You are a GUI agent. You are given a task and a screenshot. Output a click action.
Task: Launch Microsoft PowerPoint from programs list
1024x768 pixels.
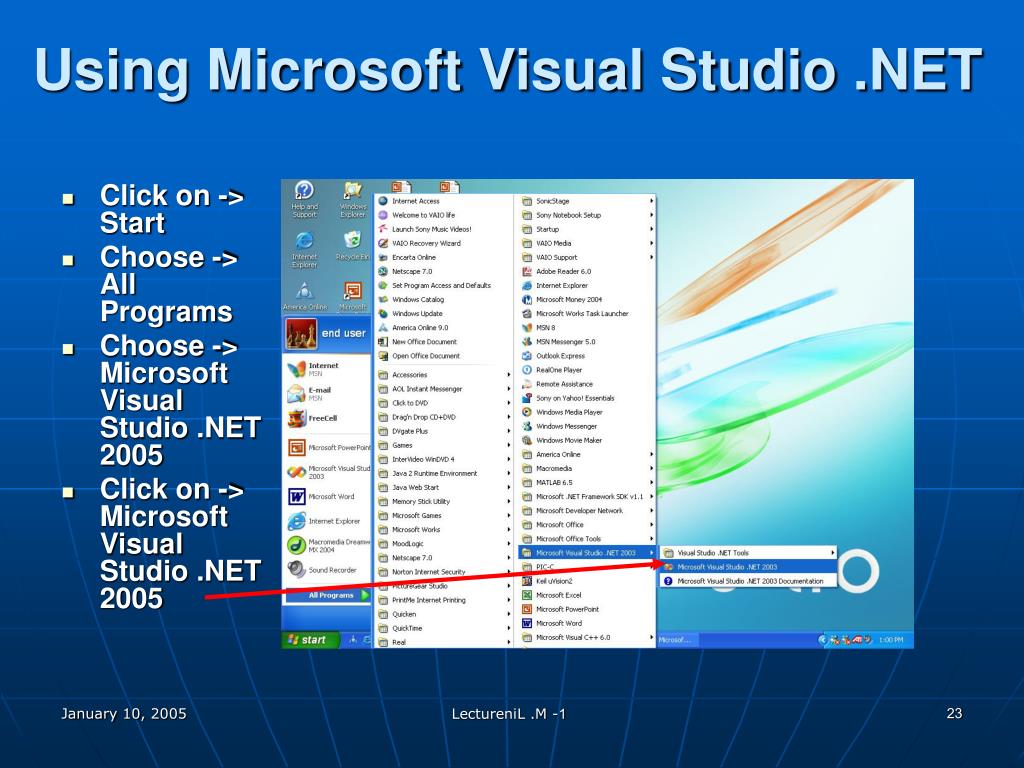point(587,609)
